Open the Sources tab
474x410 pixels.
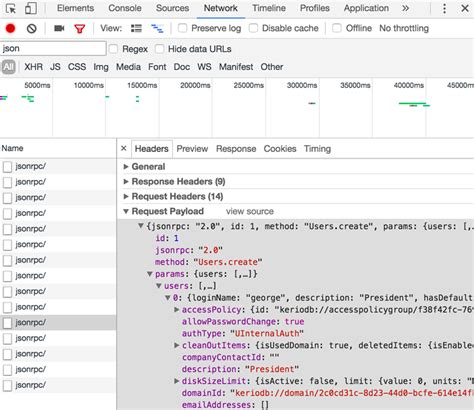pos(172,8)
